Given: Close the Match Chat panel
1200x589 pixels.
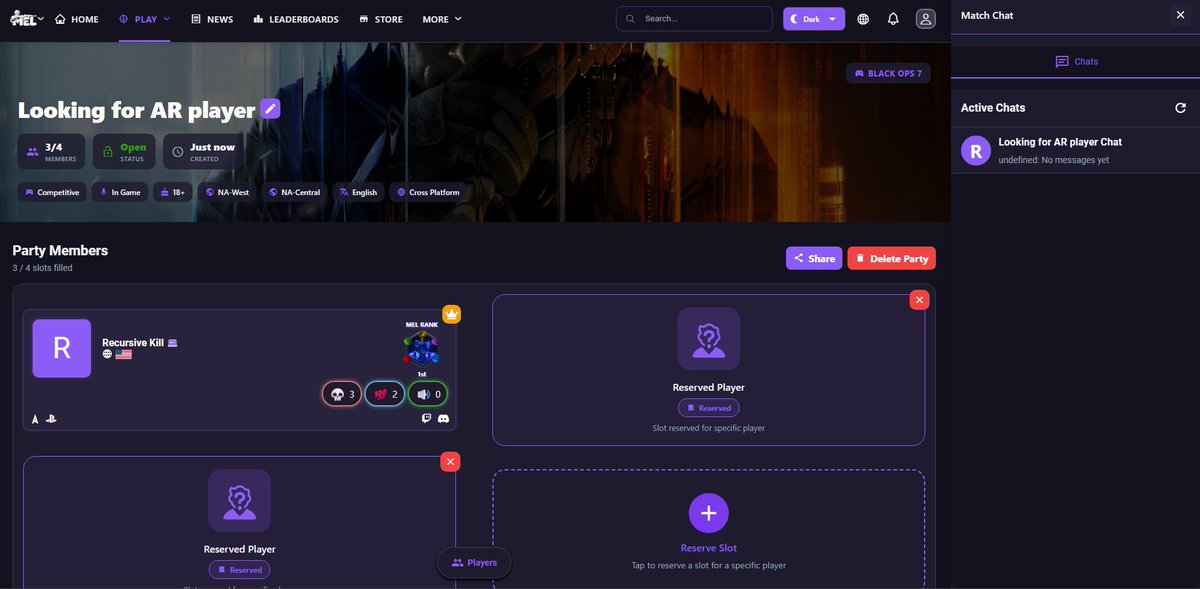Looking at the screenshot, I should (x=1179, y=15).
